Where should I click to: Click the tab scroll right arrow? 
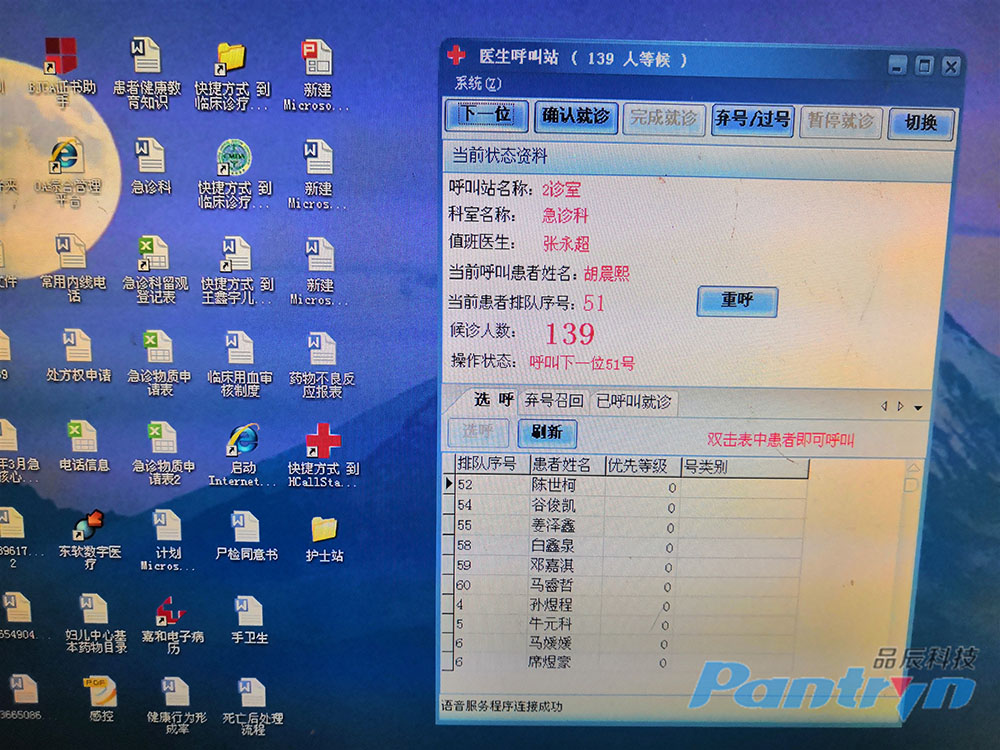coord(901,406)
